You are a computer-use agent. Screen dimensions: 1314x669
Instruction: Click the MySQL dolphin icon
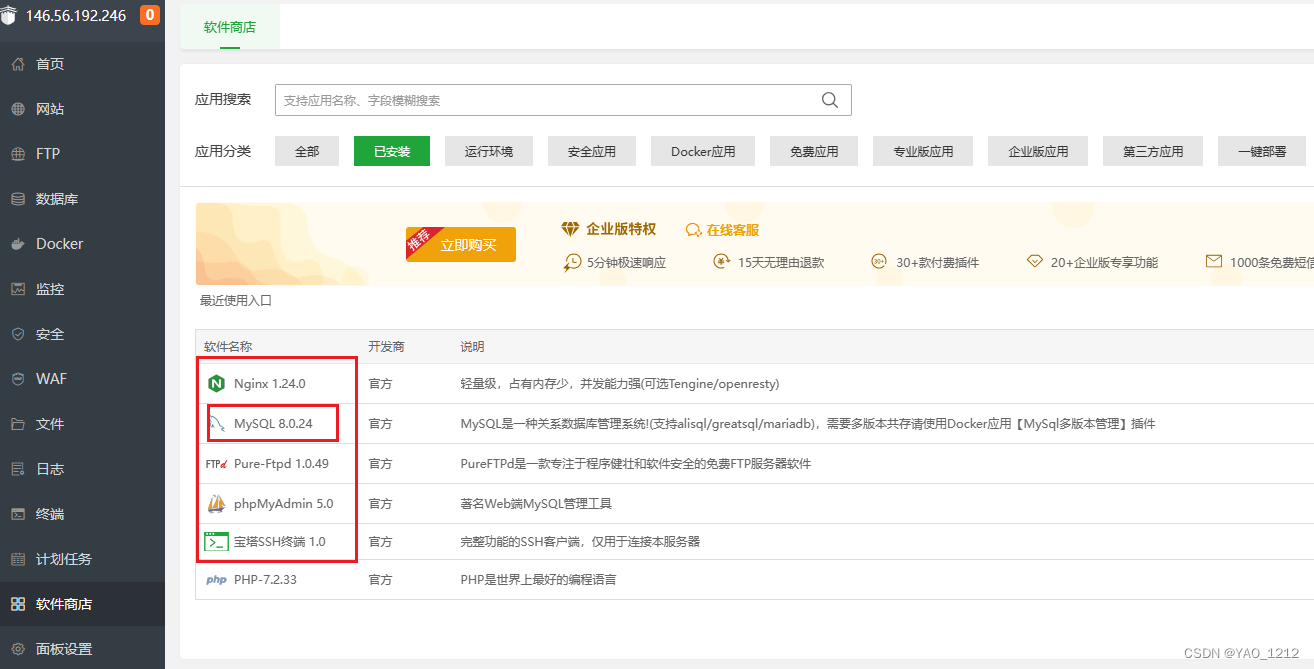coord(216,424)
